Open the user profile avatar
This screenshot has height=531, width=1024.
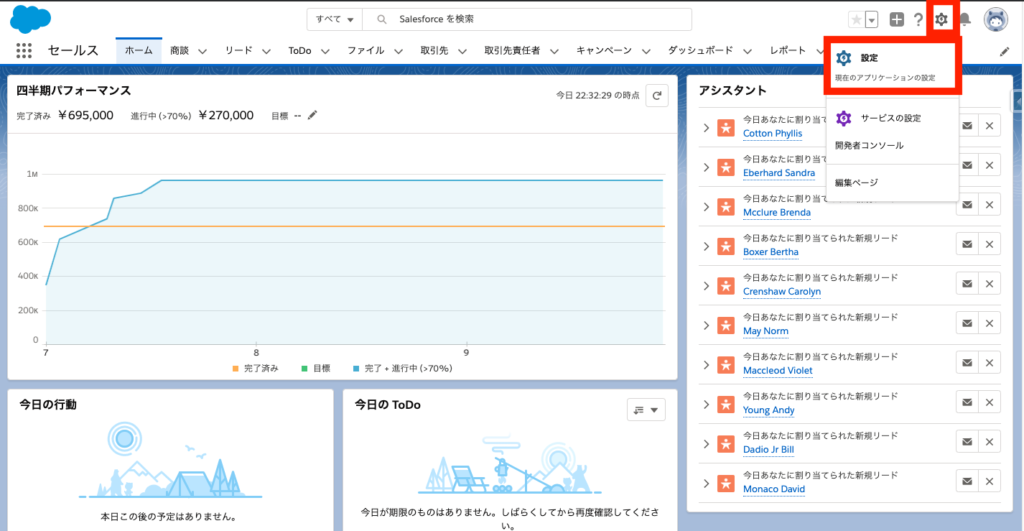coord(996,20)
